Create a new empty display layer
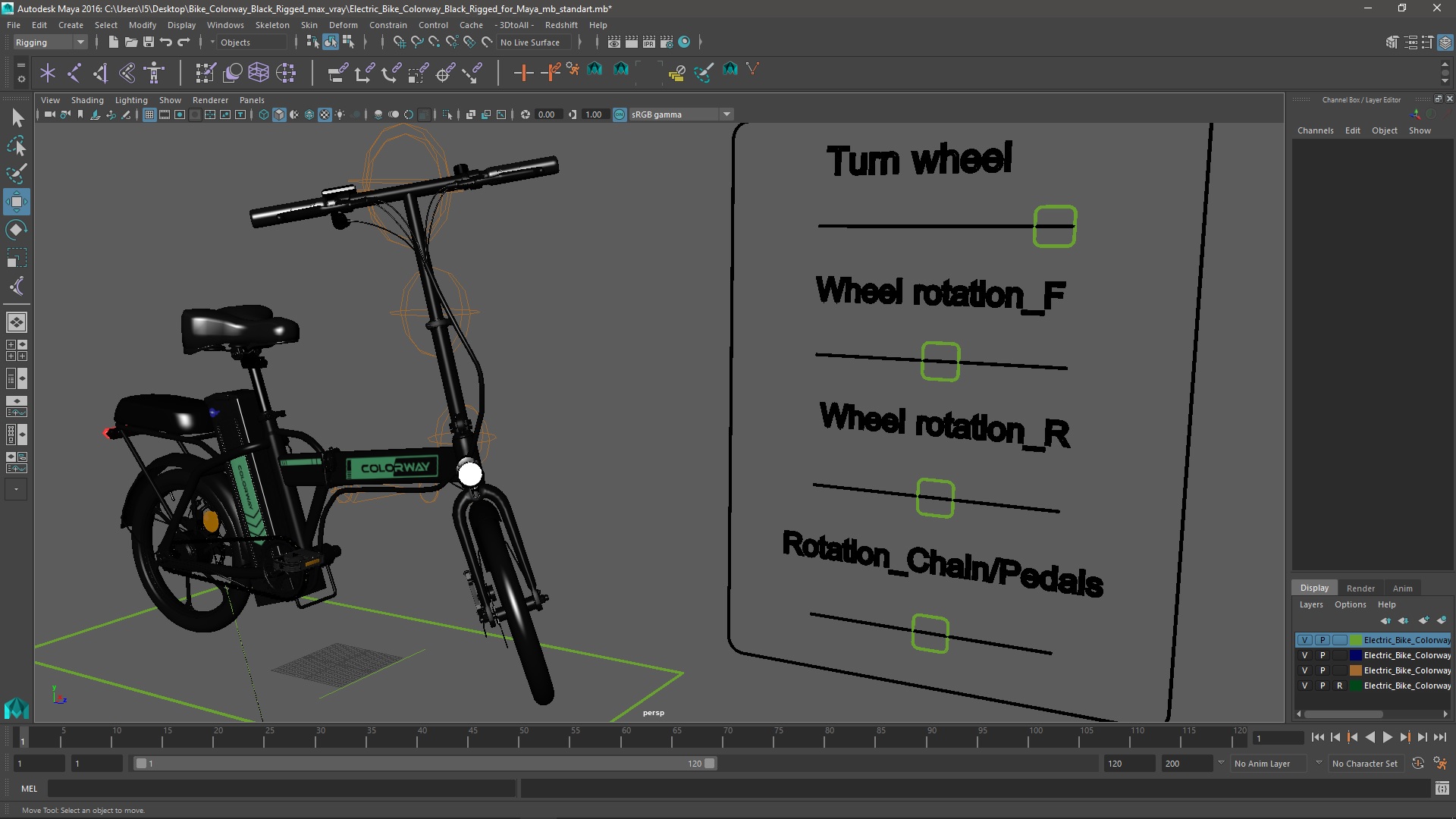The width and height of the screenshot is (1456, 819). click(1424, 620)
